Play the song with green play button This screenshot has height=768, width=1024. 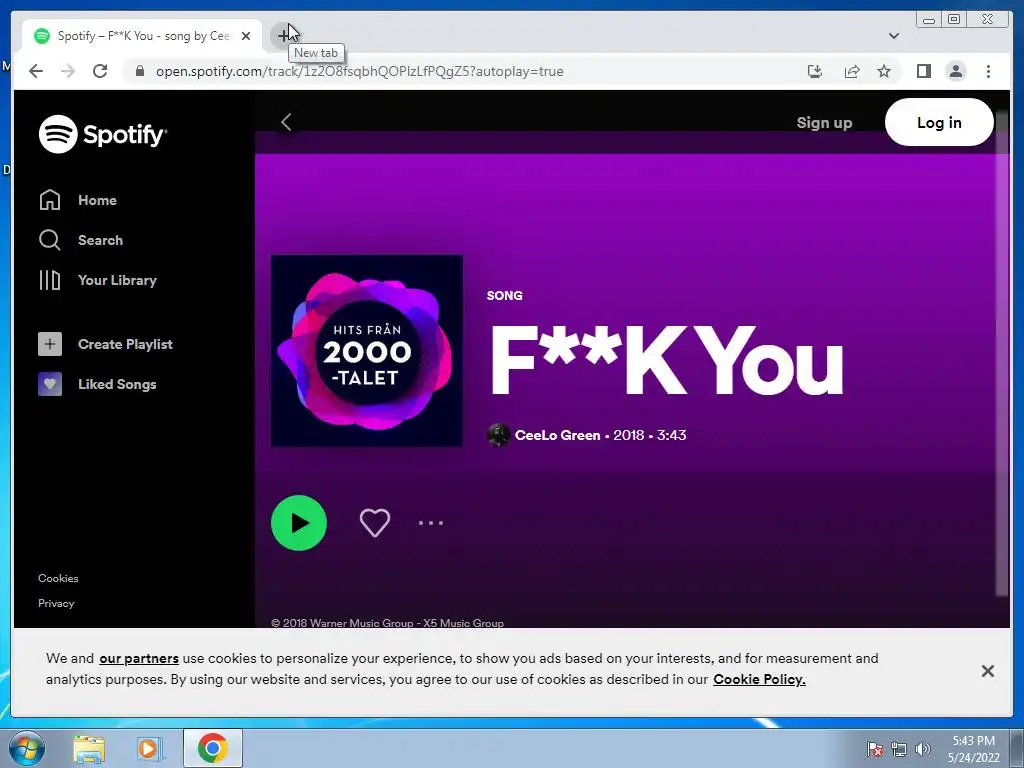[299, 522]
